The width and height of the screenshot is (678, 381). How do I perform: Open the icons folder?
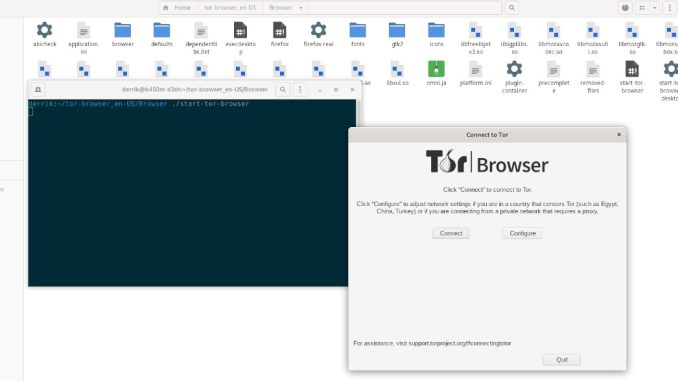point(436,34)
